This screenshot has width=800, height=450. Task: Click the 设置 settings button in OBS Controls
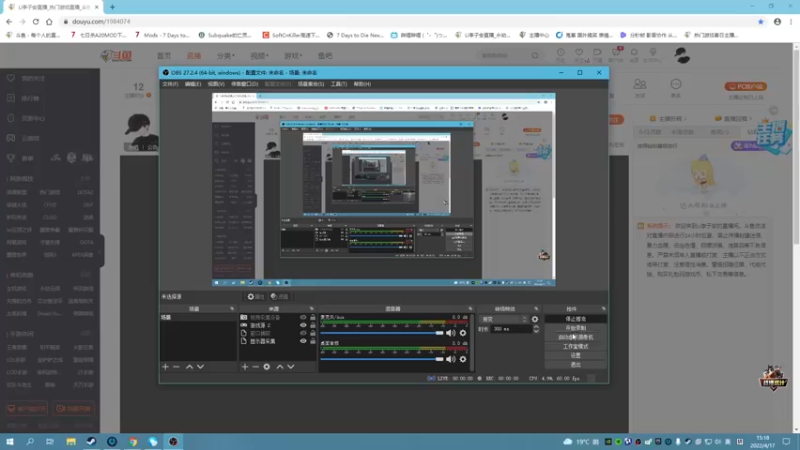pyautogui.click(x=576, y=356)
